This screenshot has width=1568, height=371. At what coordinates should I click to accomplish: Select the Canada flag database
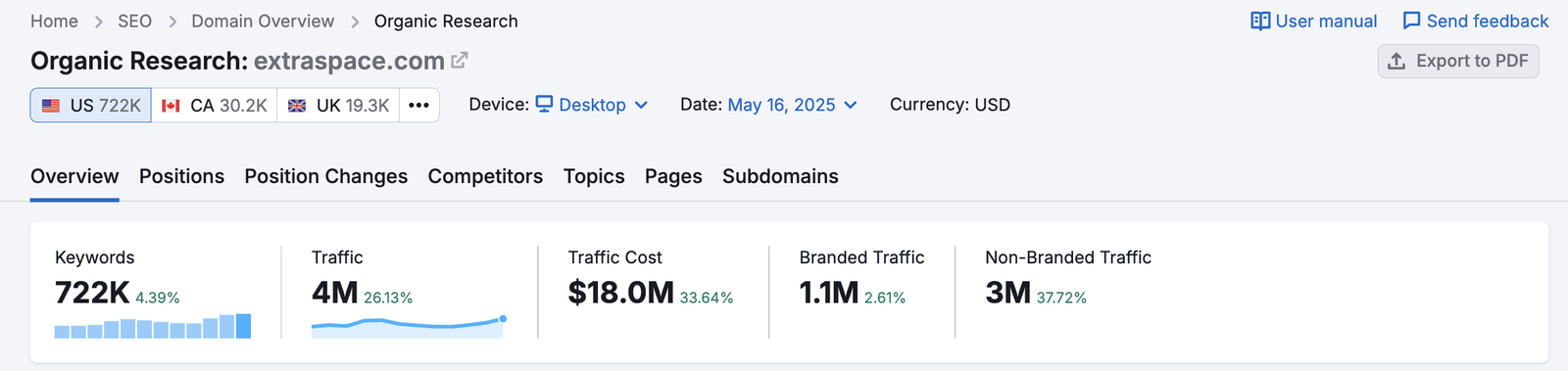tap(215, 105)
